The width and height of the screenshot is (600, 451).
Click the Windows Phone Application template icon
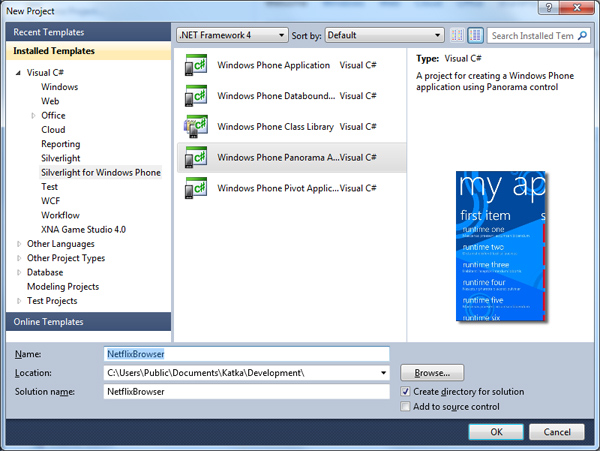tap(196, 65)
